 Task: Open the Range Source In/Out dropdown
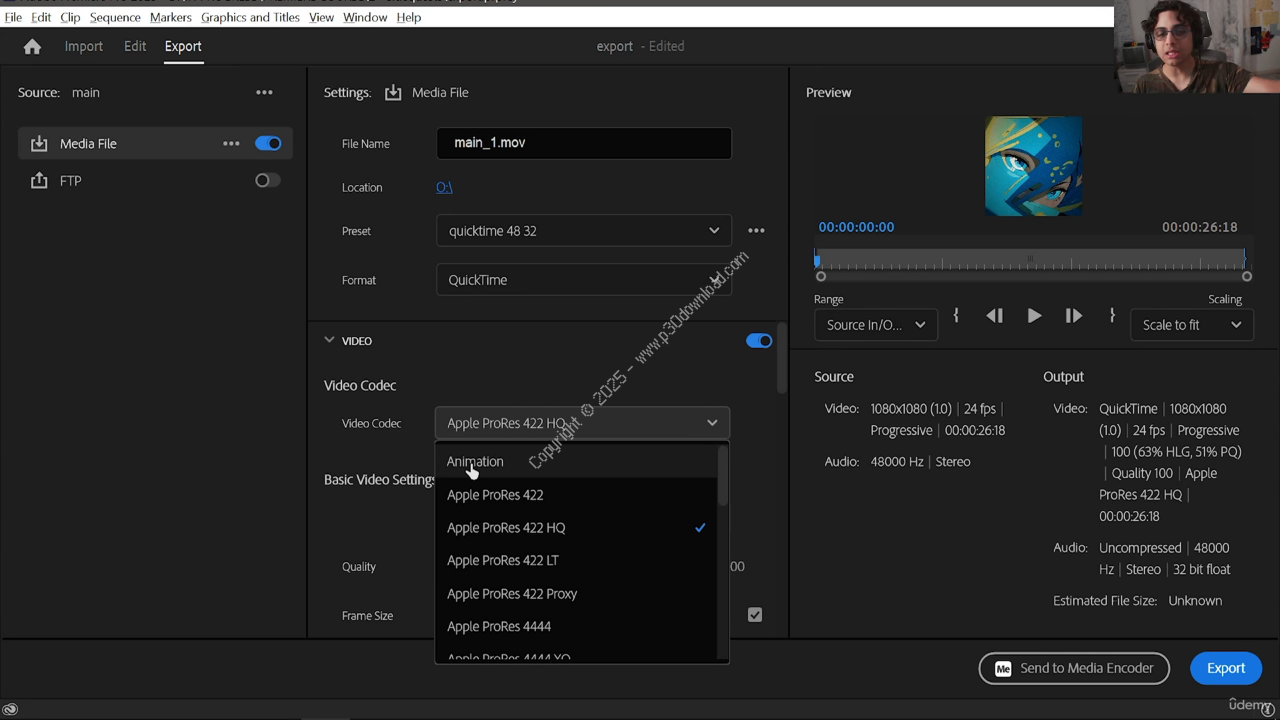[x=876, y=325]
